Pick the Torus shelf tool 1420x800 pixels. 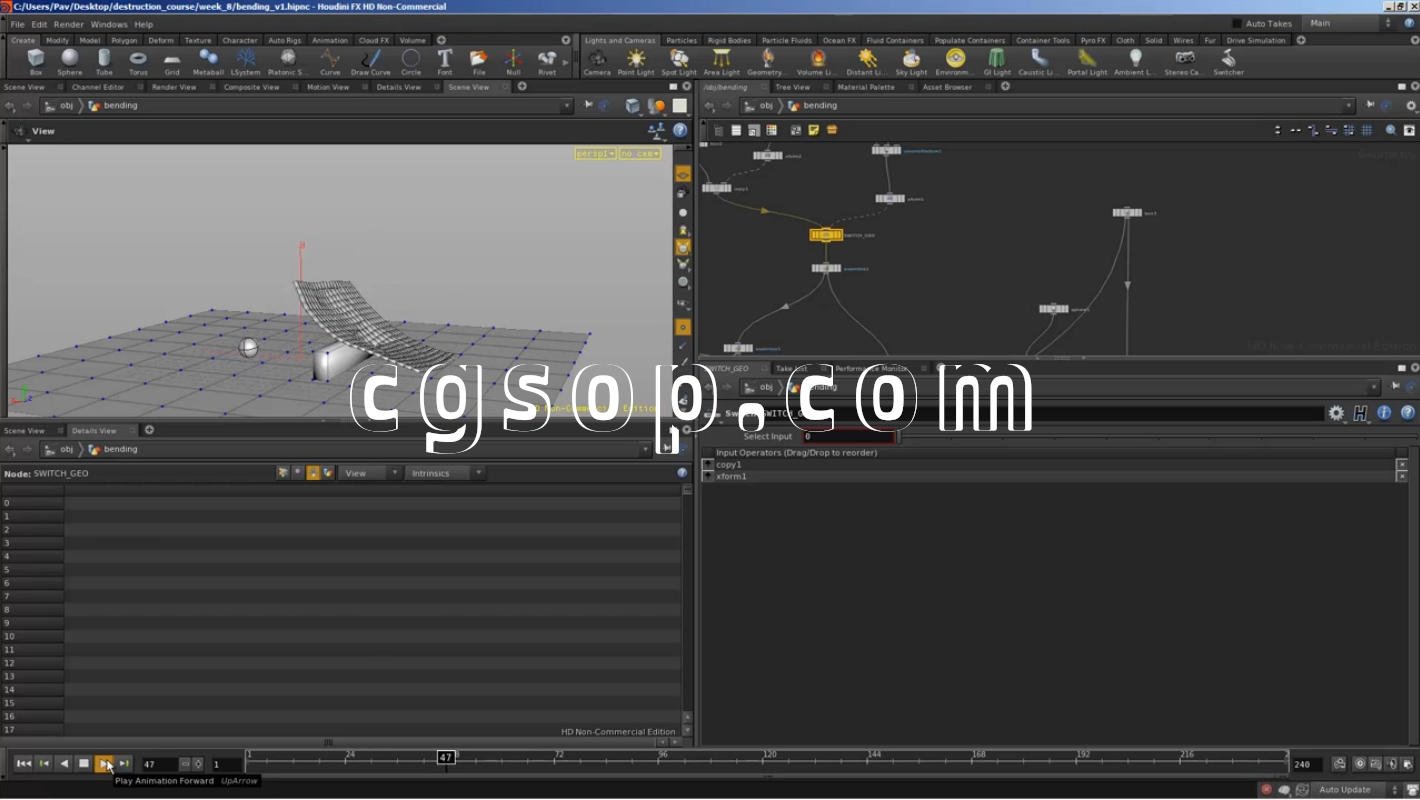[138, 62]
